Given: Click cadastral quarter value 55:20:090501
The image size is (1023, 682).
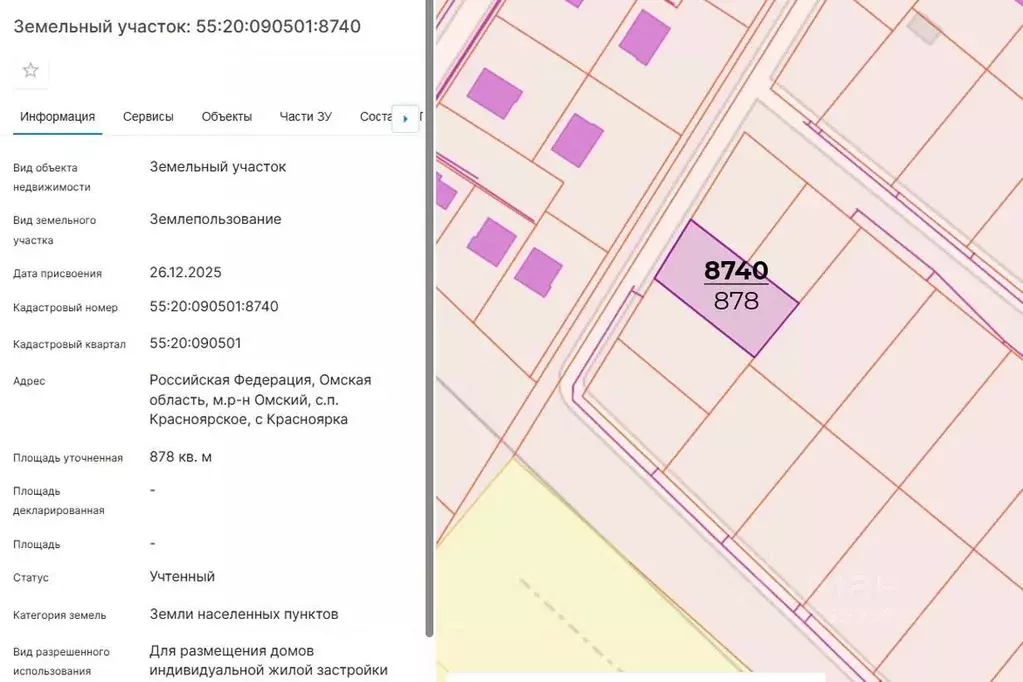Looking at the screenshot, I should click(195, 343).
